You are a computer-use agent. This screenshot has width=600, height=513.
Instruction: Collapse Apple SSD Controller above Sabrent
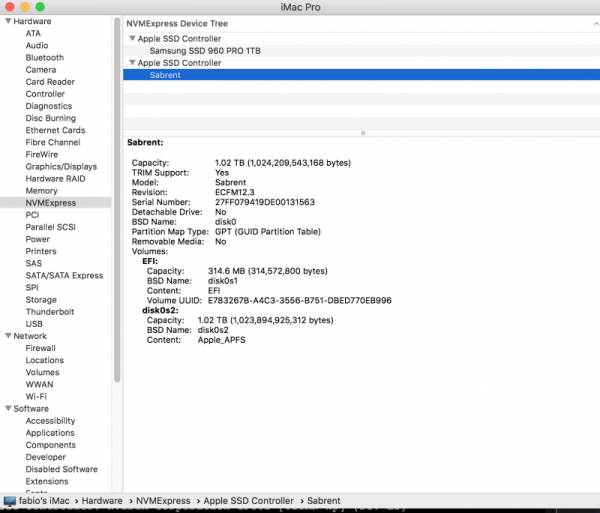tap(132, 62)
